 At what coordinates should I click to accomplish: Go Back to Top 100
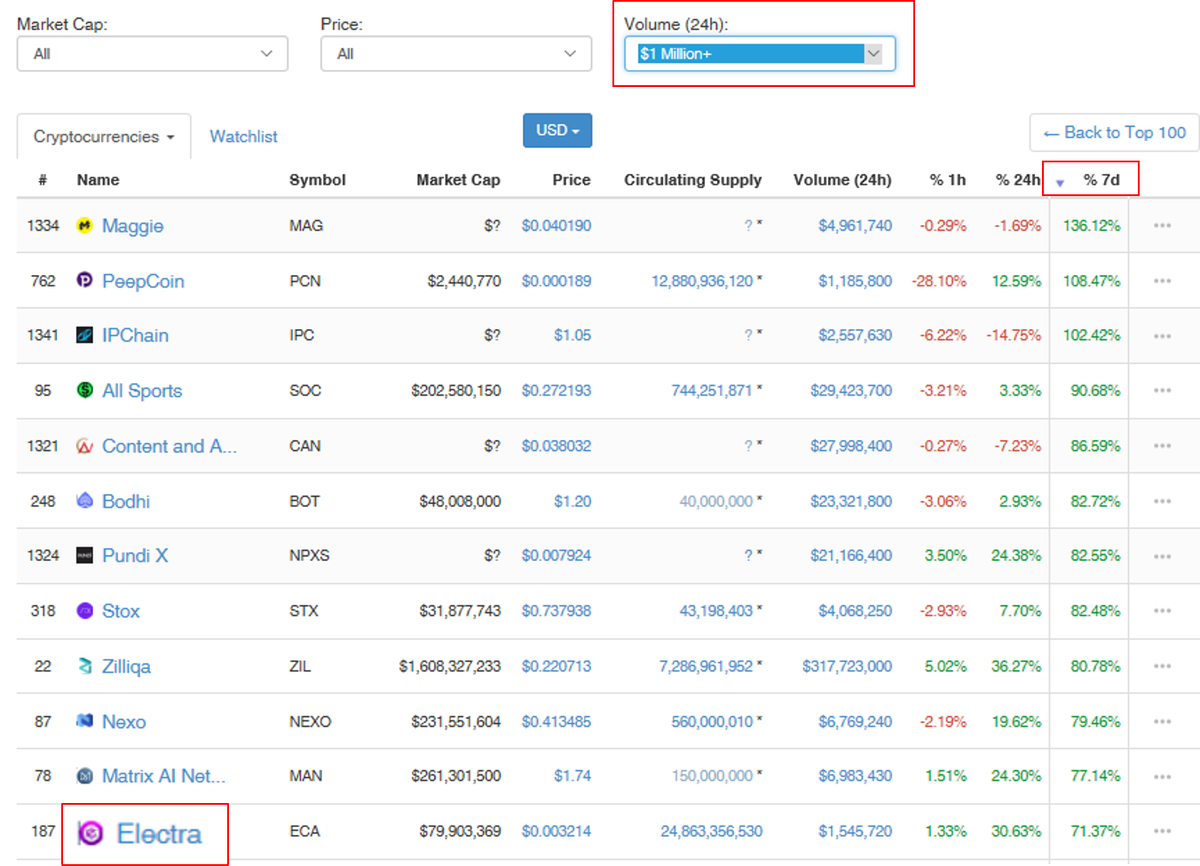tap(1114, 132)
